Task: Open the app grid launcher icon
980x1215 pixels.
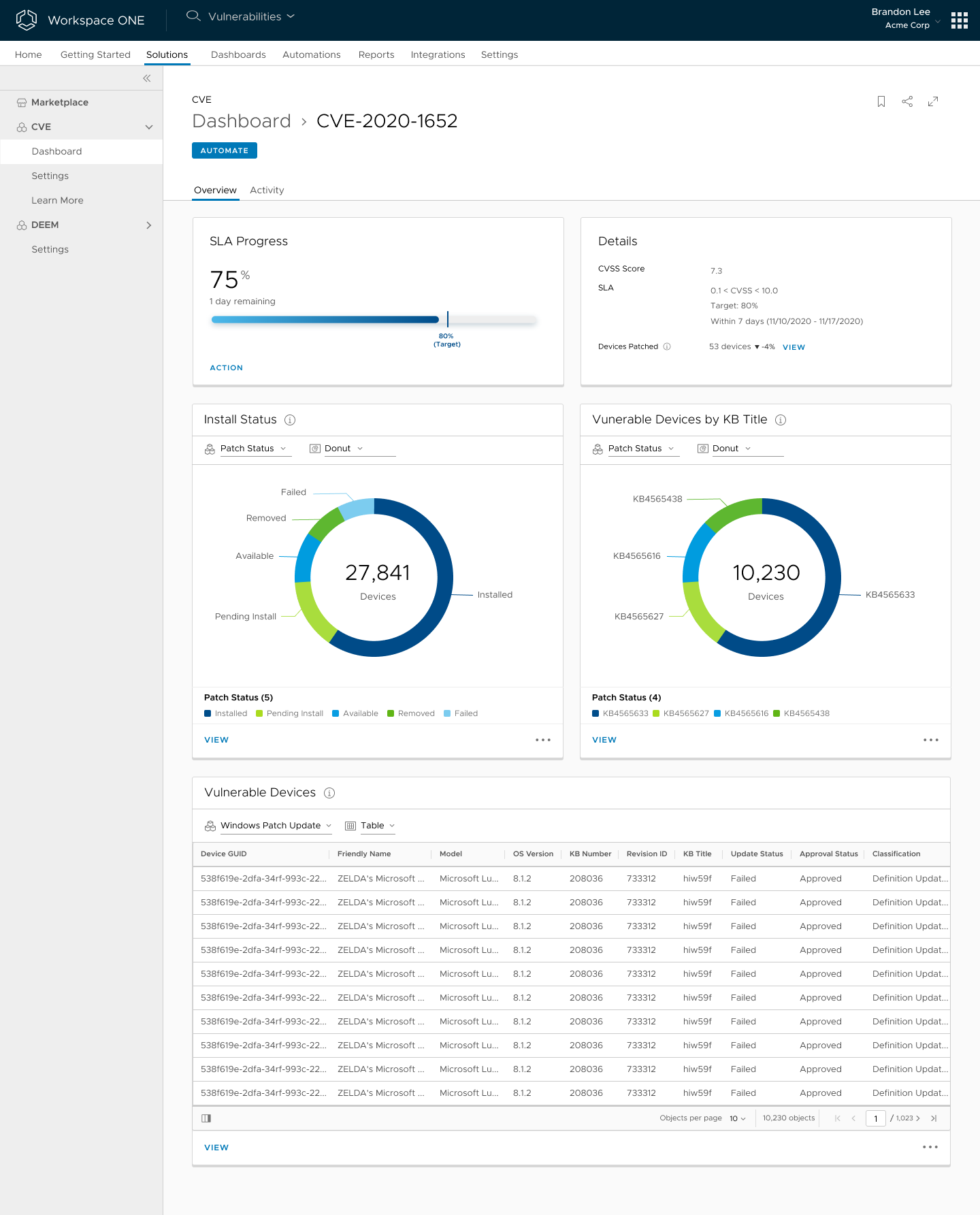Action: coord(960,20)
